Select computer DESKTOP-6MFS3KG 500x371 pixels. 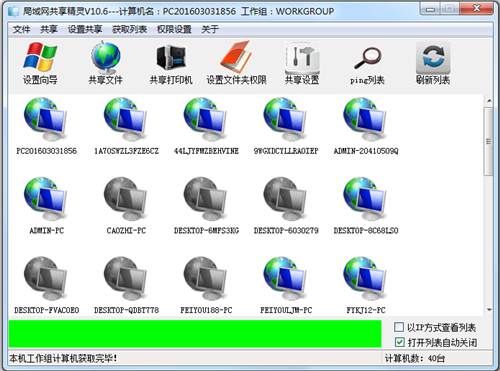tap(206, 206)
